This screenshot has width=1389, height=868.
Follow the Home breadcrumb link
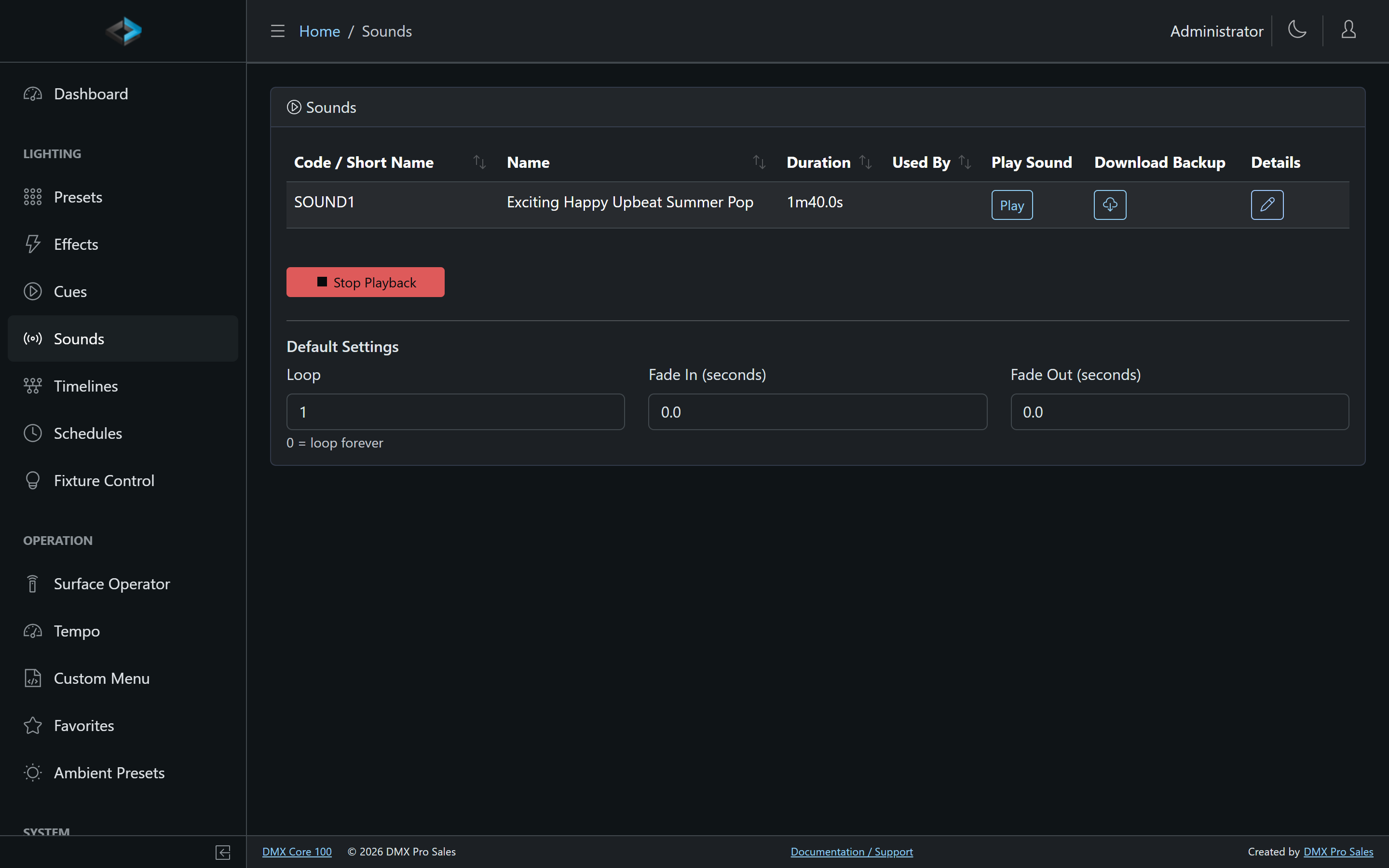(319, 31)
